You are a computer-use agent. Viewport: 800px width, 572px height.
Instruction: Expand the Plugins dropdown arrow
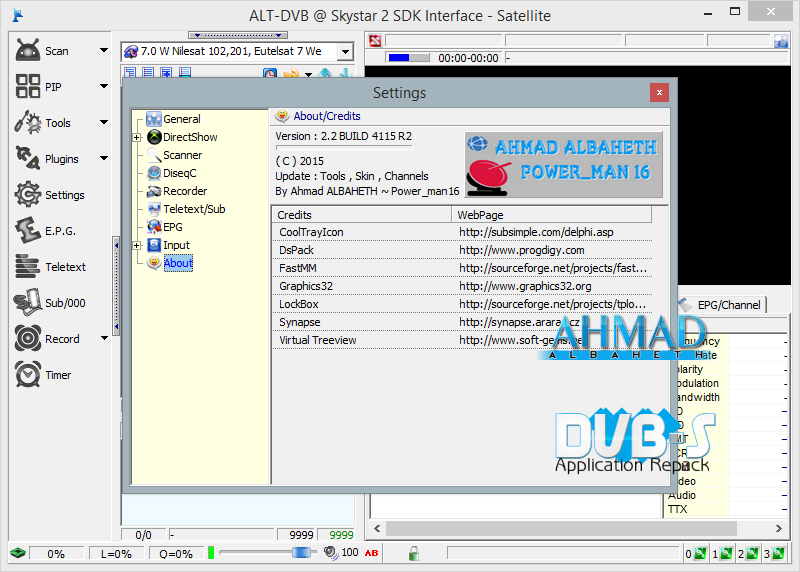[104, 158]
